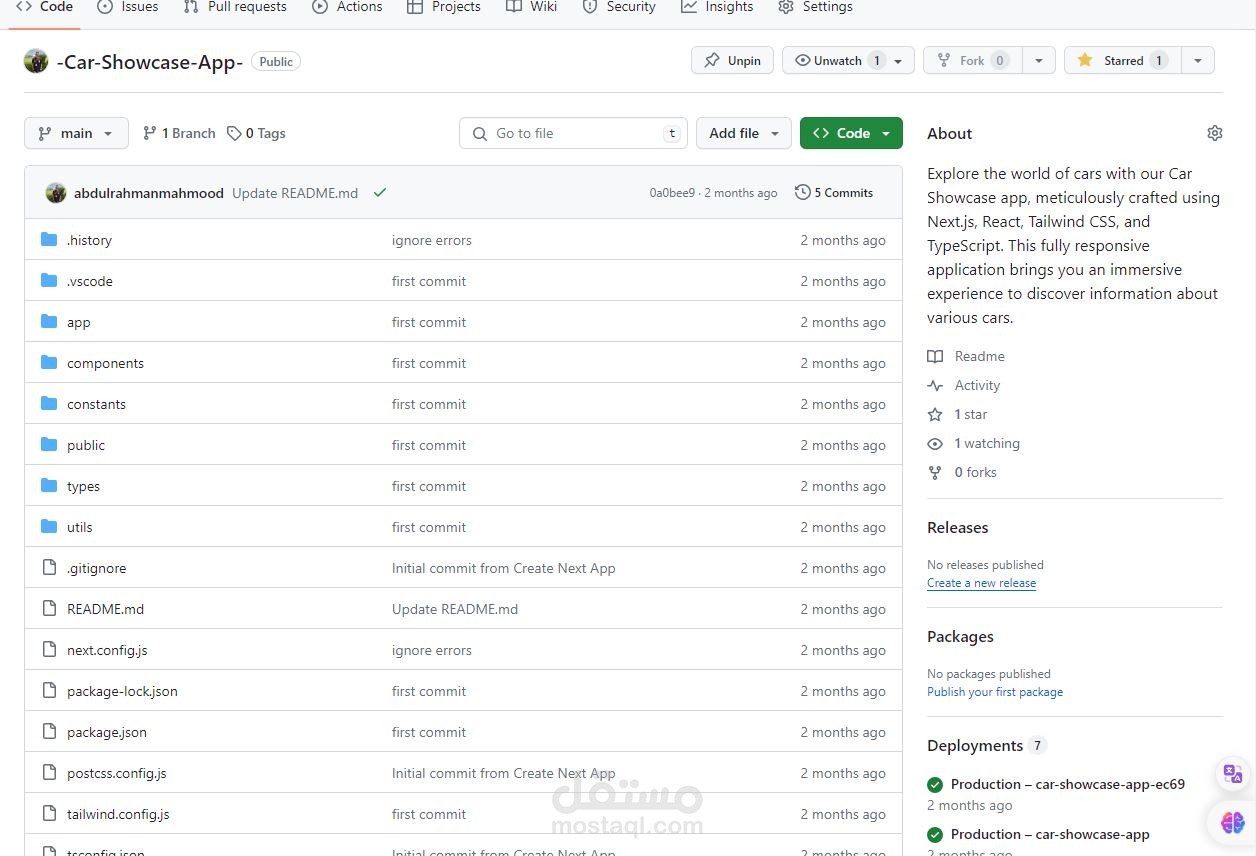The width and height of the screenshot is (1256, 856).
Task: Open the Security tab
Action: tap(619, 7)
